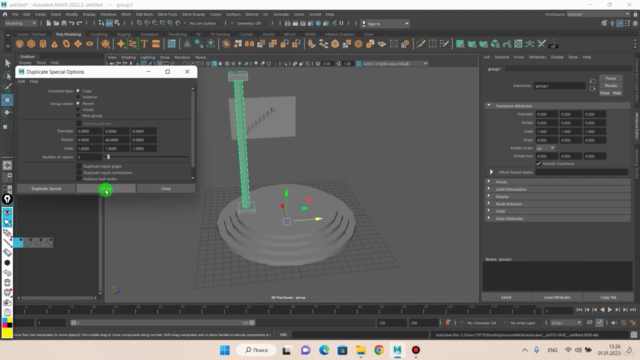Click the Rotate Y field showing 60.0000
This screenshot has width=640, height=360.
116,140
